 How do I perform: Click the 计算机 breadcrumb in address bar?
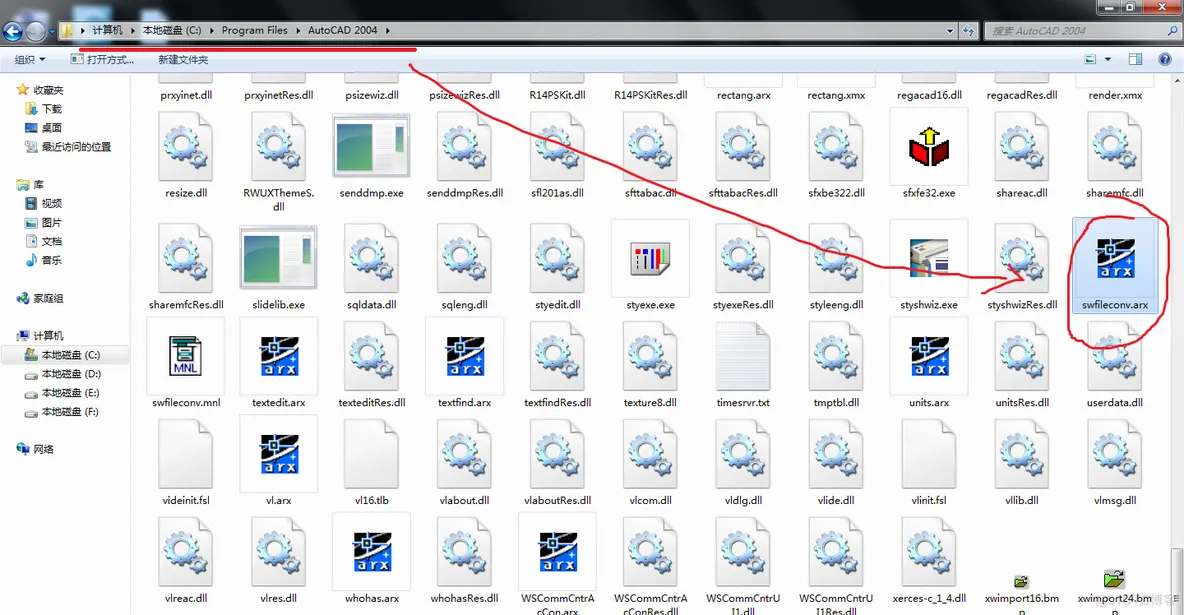[x=107, y=31]
